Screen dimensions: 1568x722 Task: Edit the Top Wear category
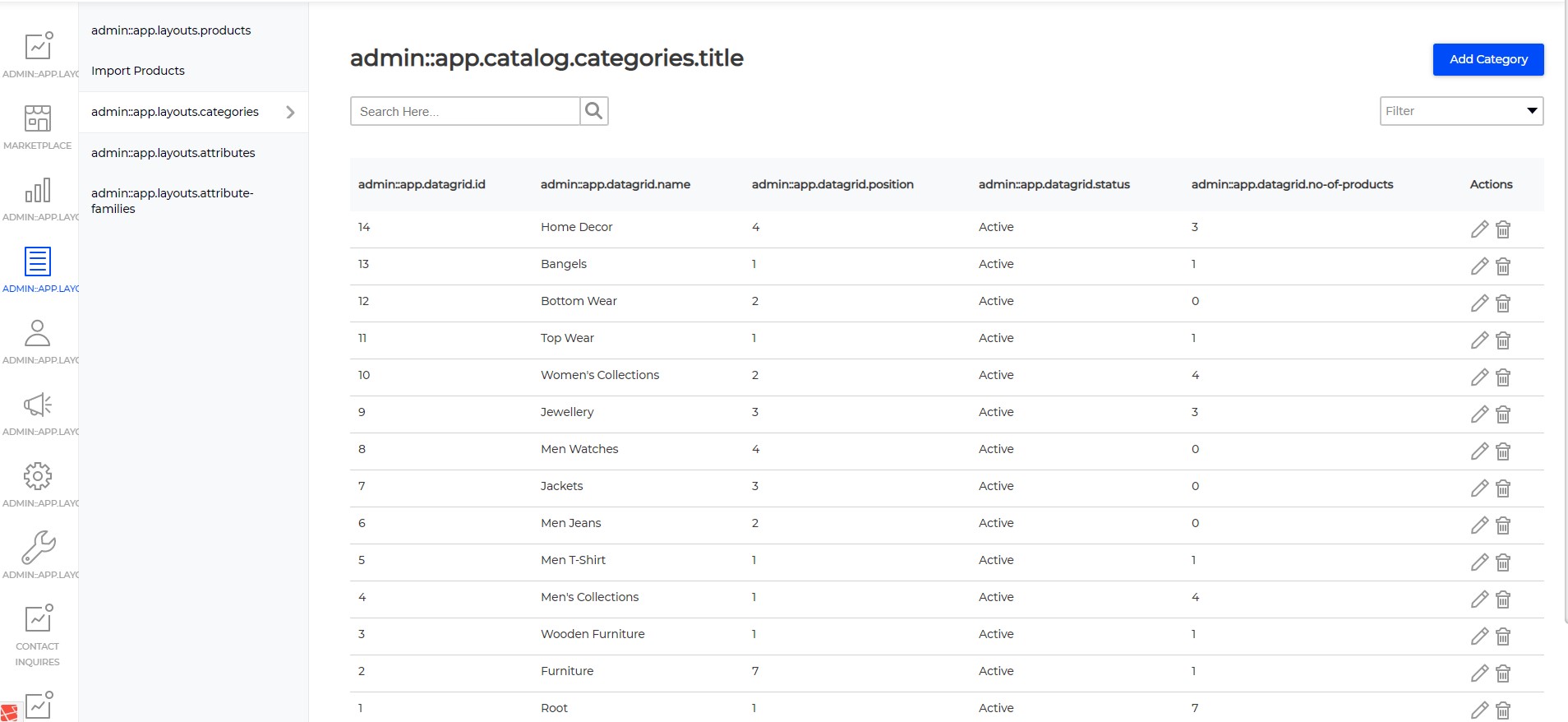coord(1479,340)
